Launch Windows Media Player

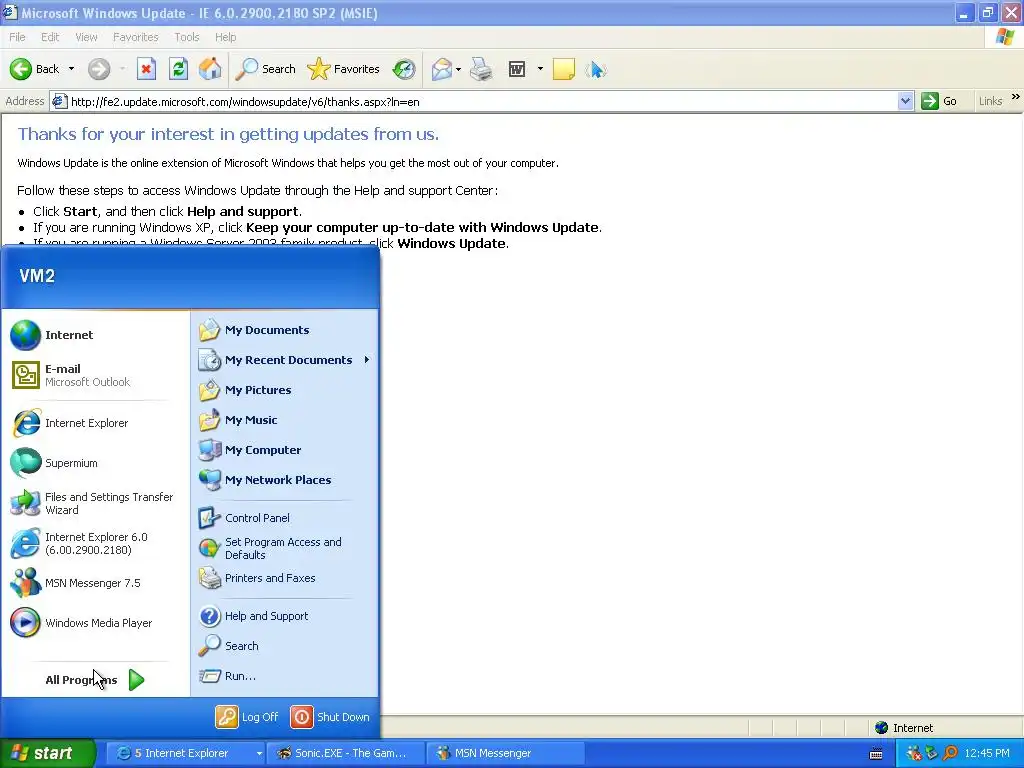95,623
